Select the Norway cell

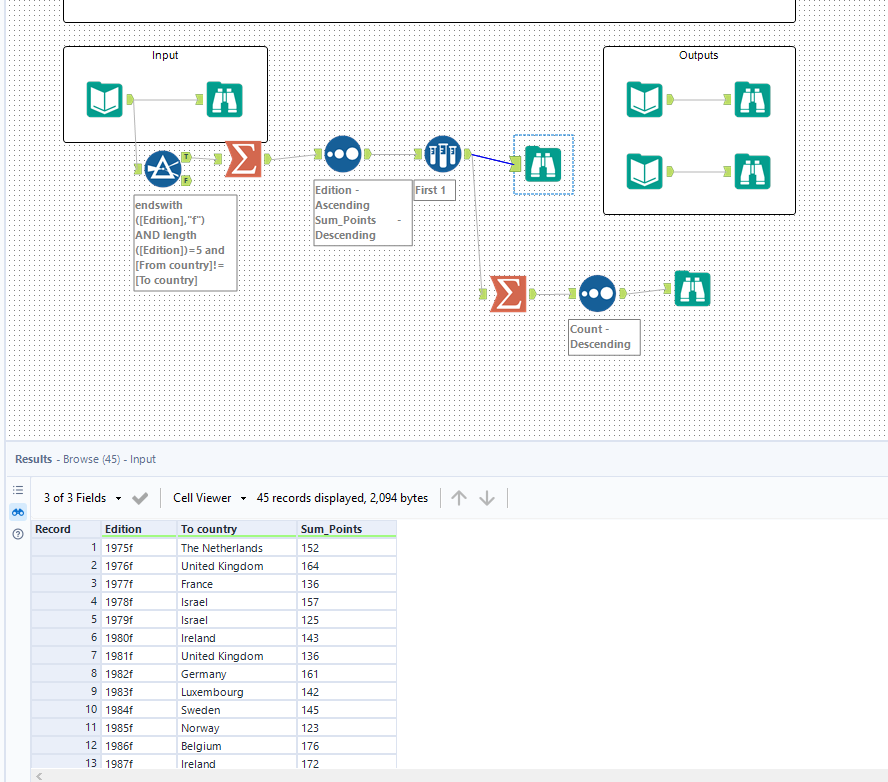tap(237, 728)
